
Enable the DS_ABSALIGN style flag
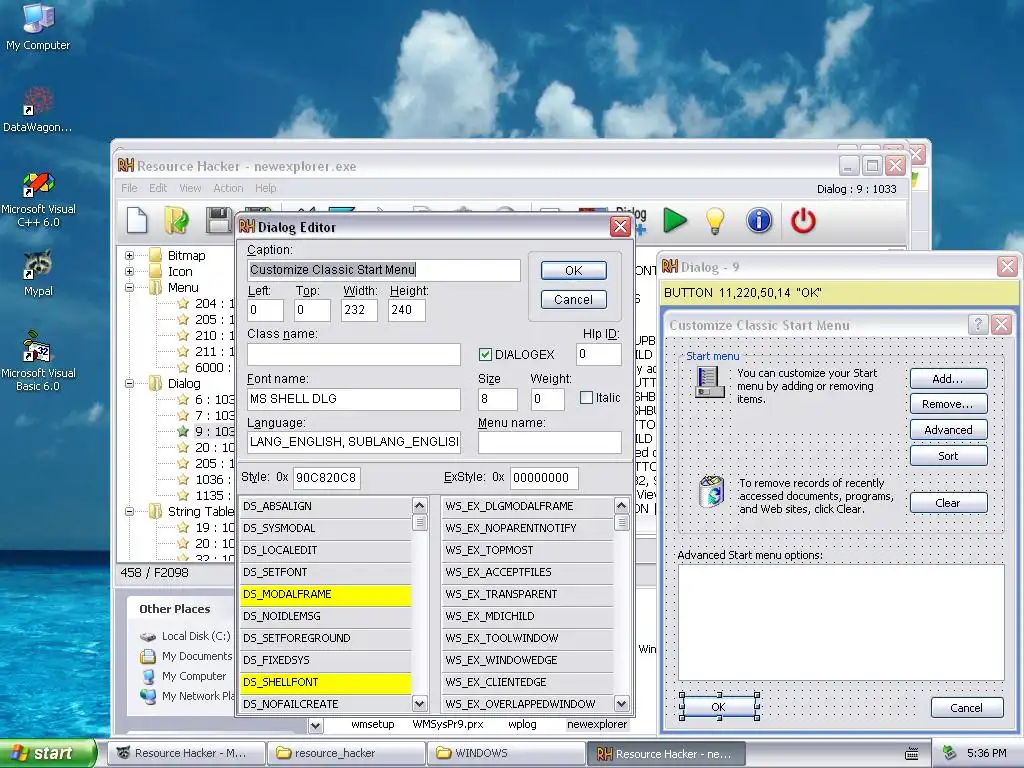coord(326,506)
